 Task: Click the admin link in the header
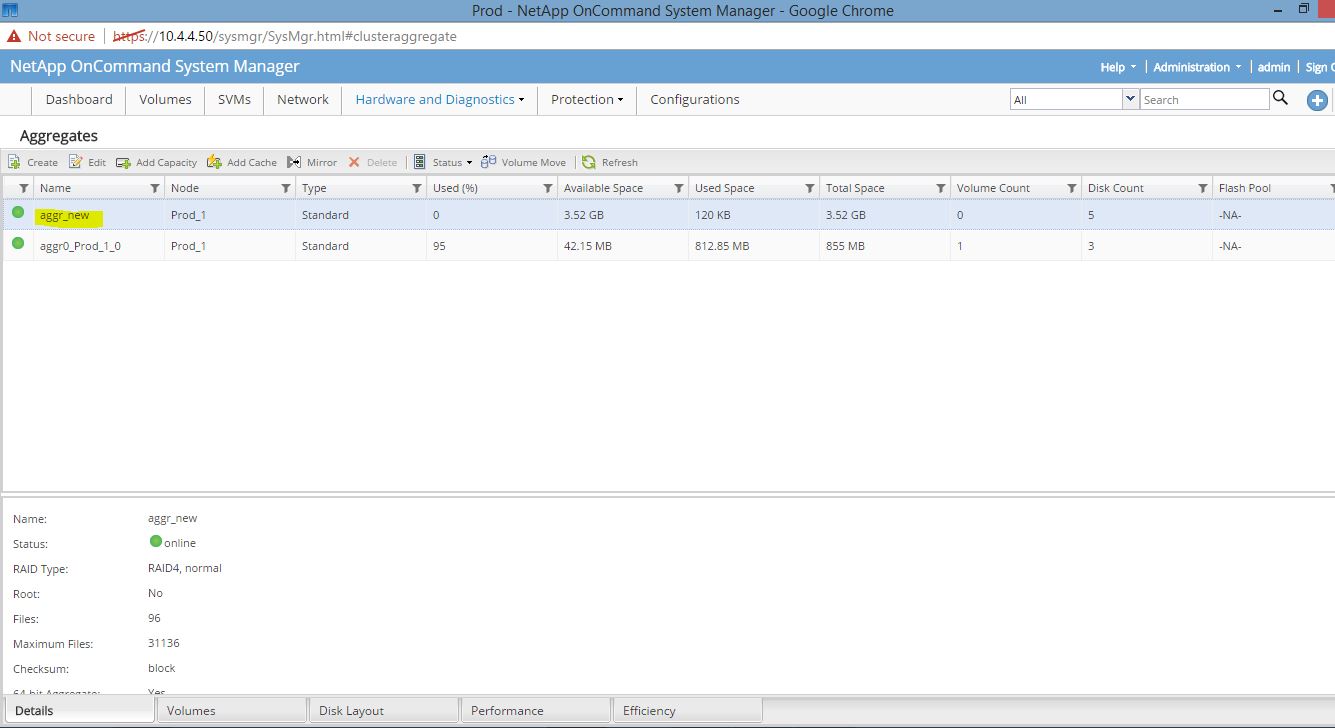click(x=1273, y=66)
